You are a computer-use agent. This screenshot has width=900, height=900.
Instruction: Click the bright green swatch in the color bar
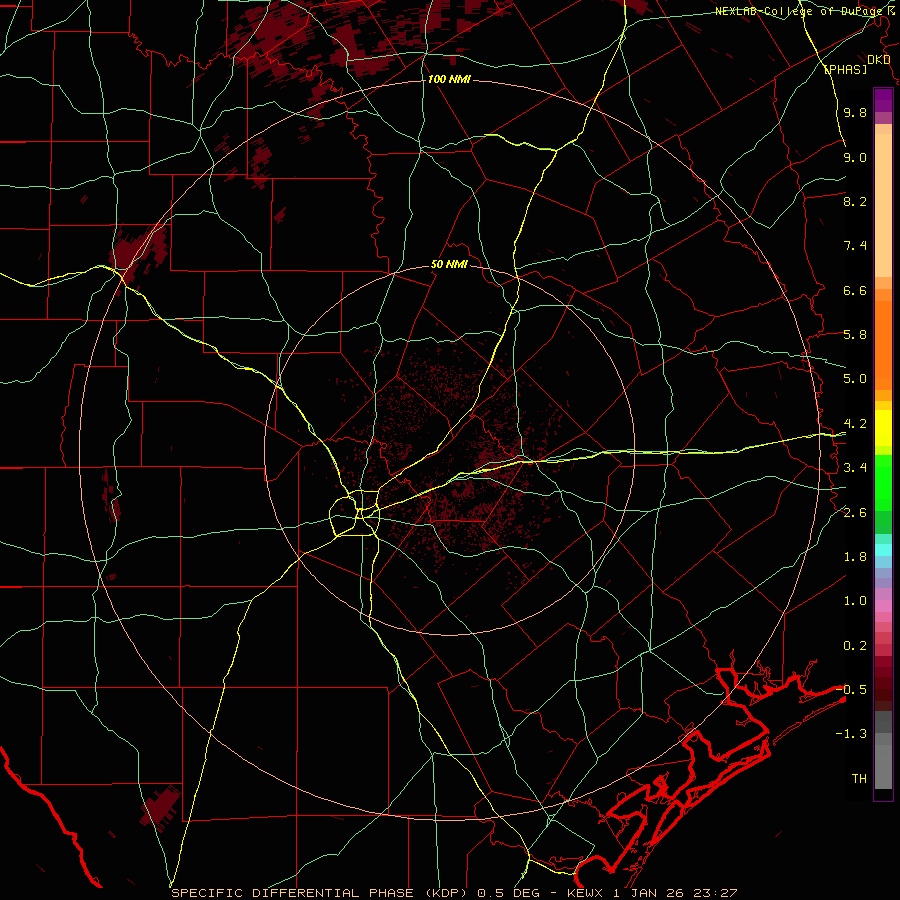pyautogui.click(x=883, y=481)
